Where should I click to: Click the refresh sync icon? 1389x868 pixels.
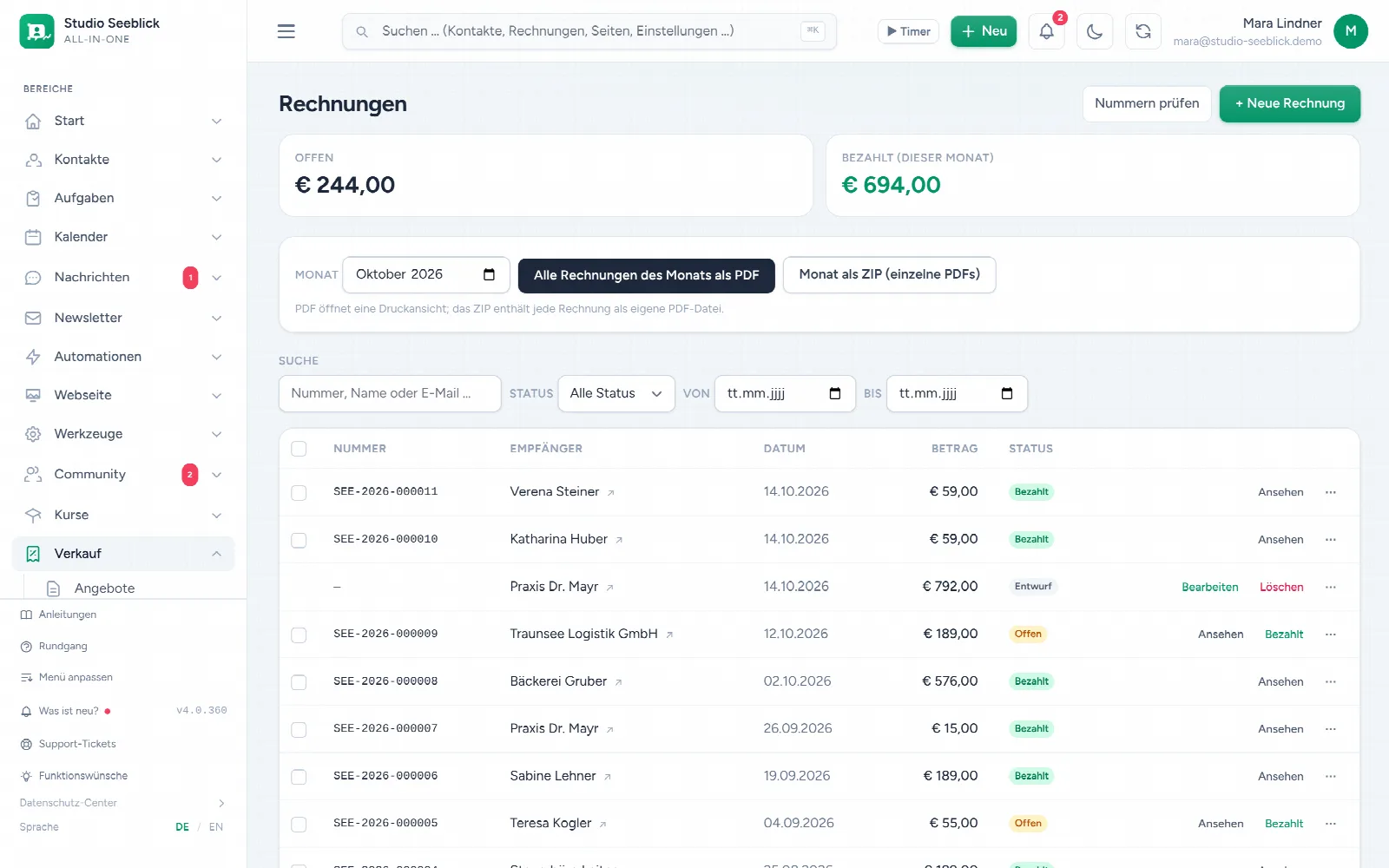(1143, 31)
